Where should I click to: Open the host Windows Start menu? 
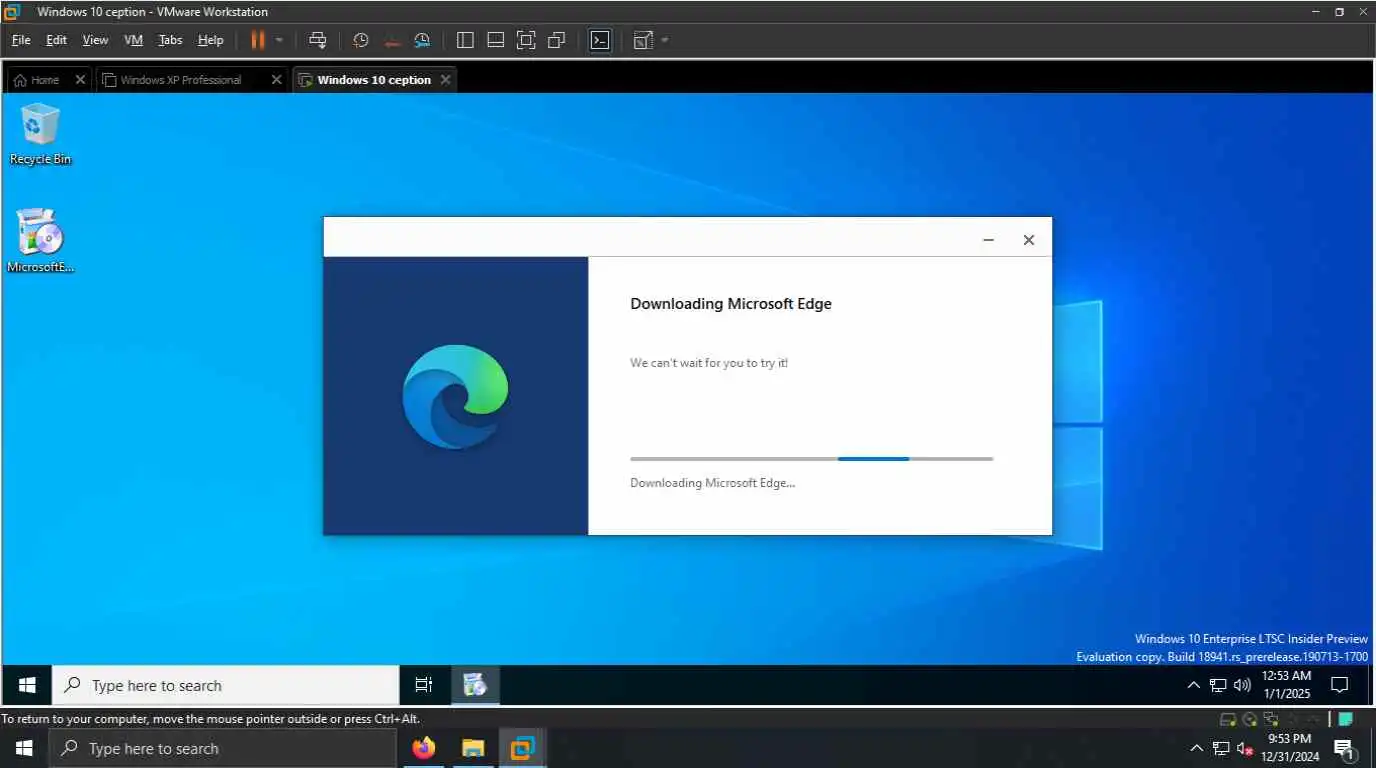[24, 748]
